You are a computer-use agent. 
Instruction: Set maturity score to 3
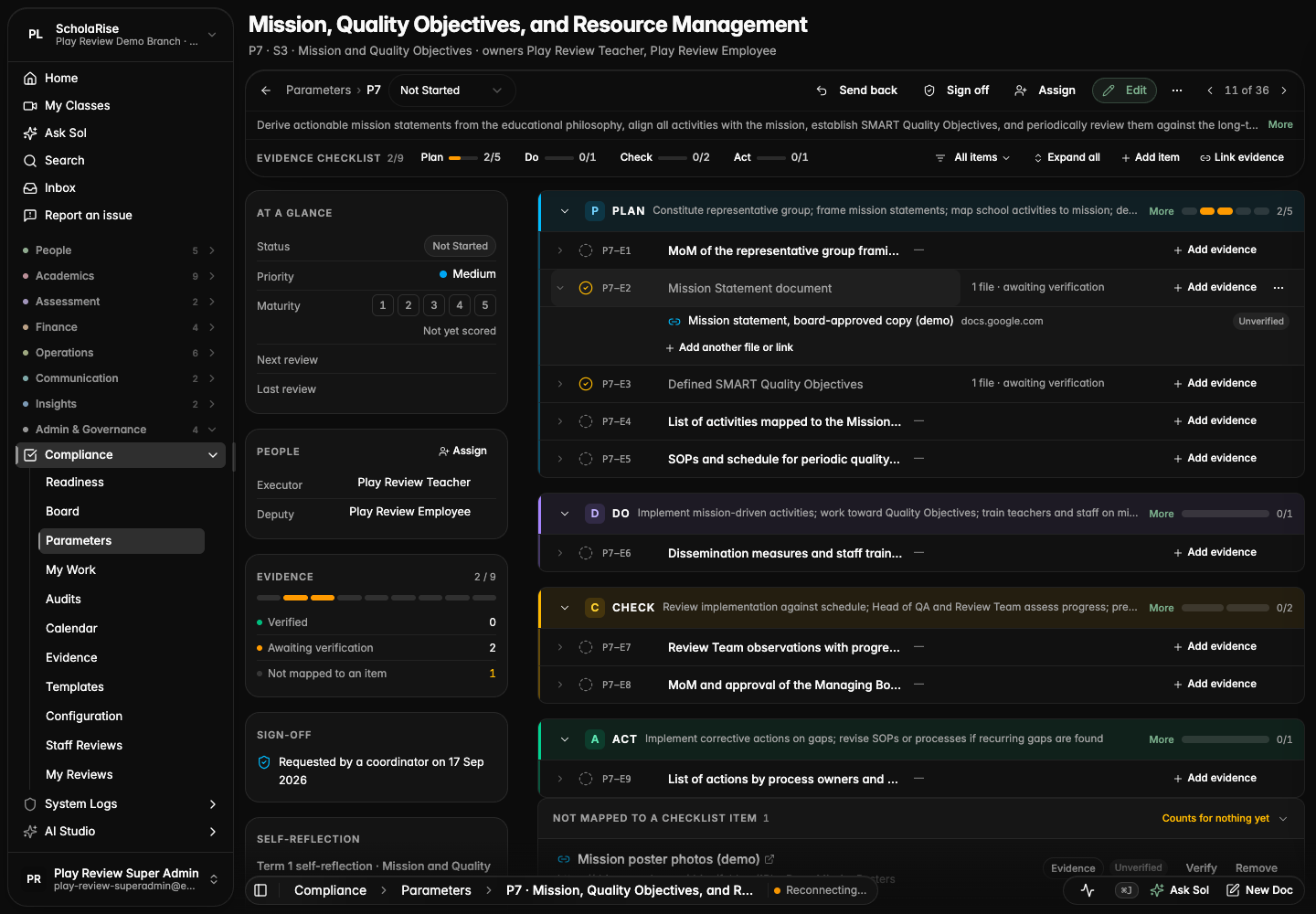coord(434,305)
